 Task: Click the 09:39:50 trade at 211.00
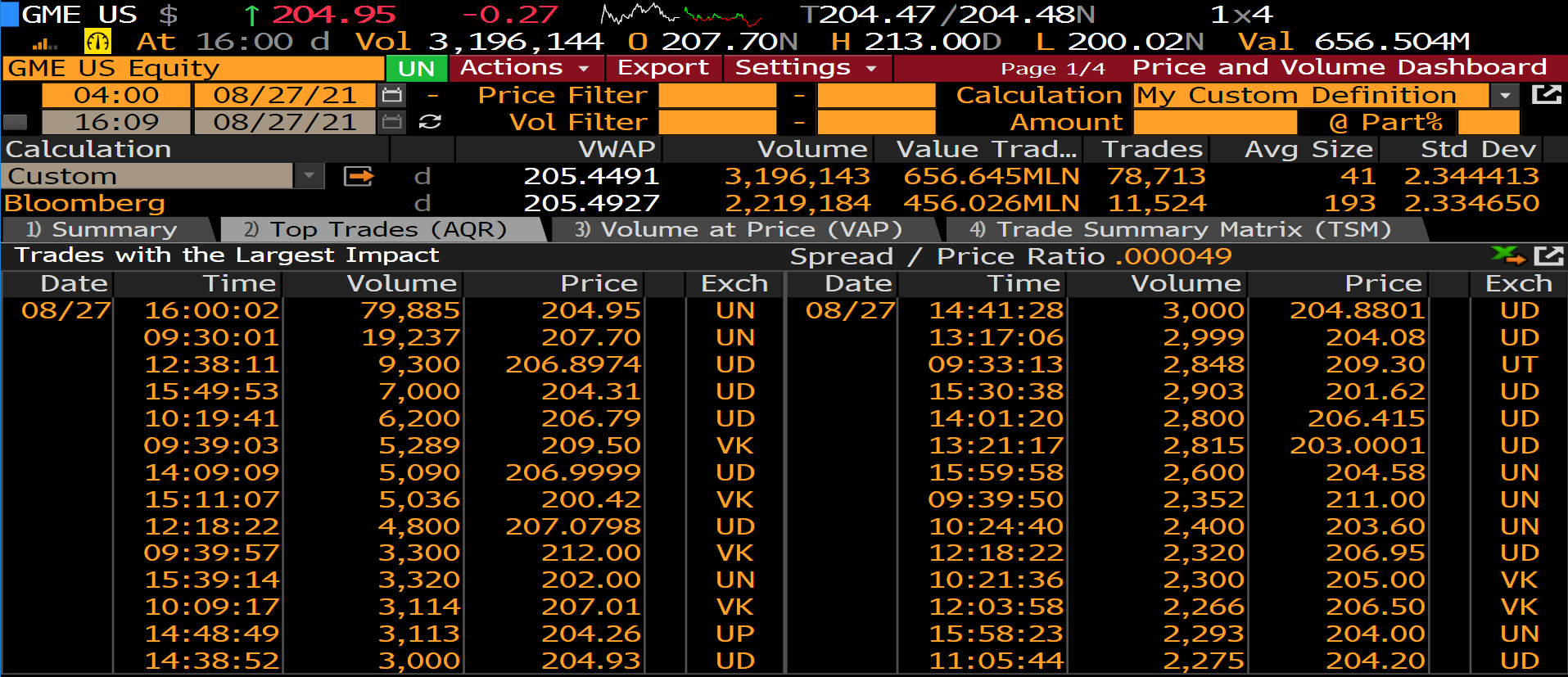coord(1177,499)
